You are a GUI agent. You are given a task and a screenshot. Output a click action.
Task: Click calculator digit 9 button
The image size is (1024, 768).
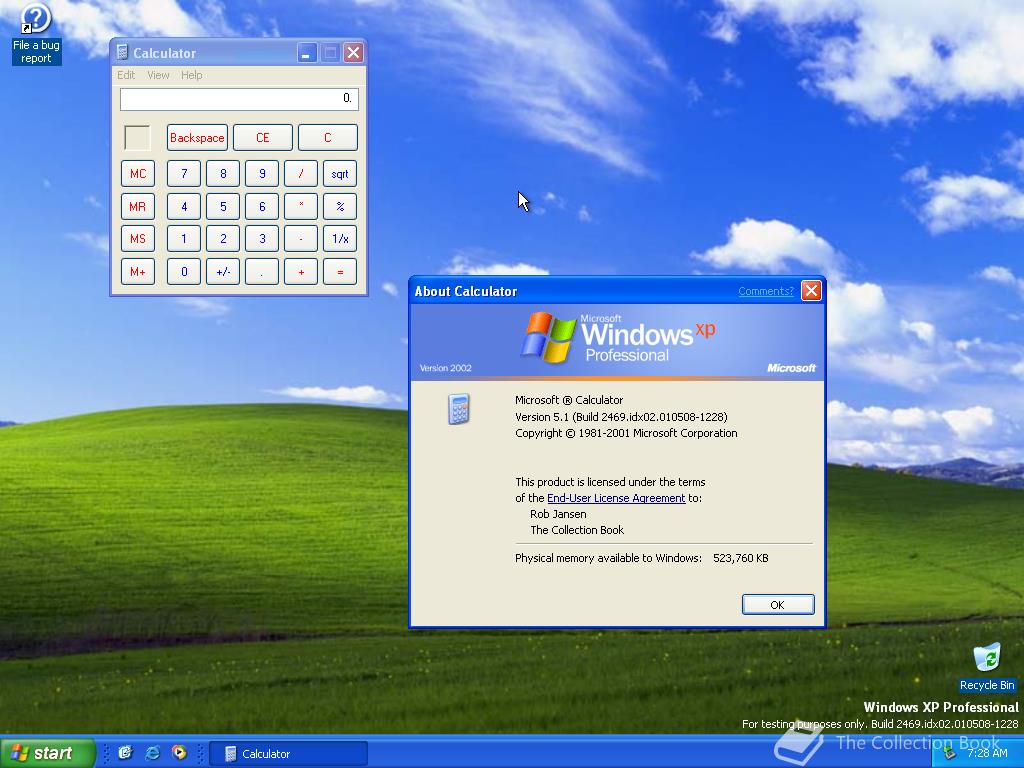(x=262, y=174)
